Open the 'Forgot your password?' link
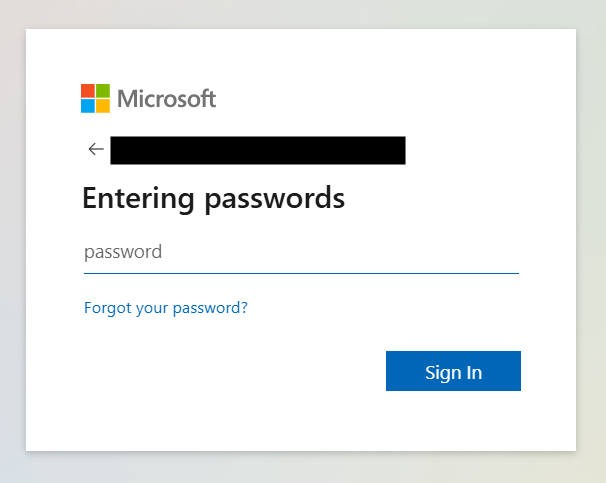Screen dimensions: 606x483 pos(166,308)
